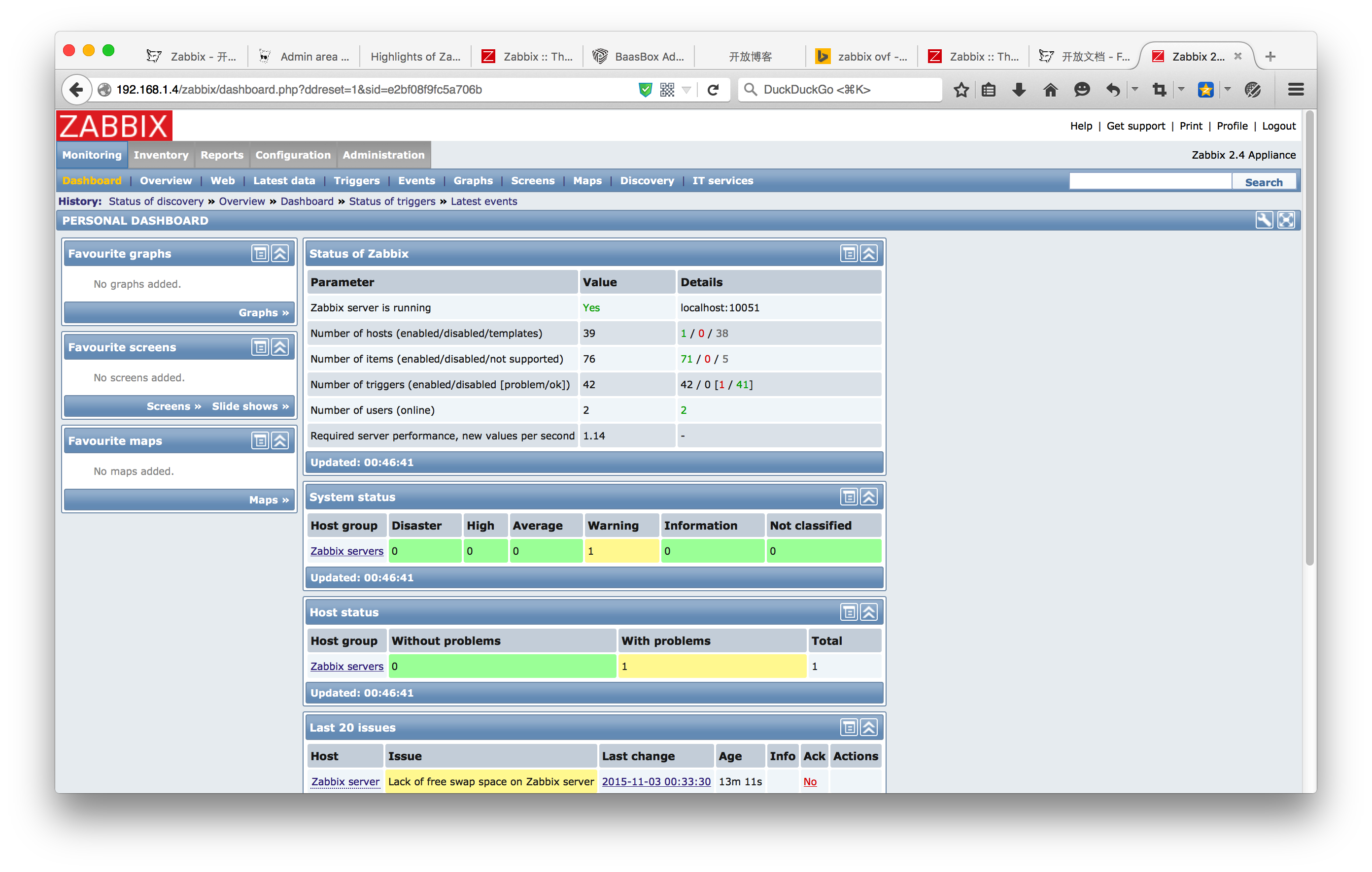
Task: Open Status of Zabbix widget menu icon
Action: [849, 253]
